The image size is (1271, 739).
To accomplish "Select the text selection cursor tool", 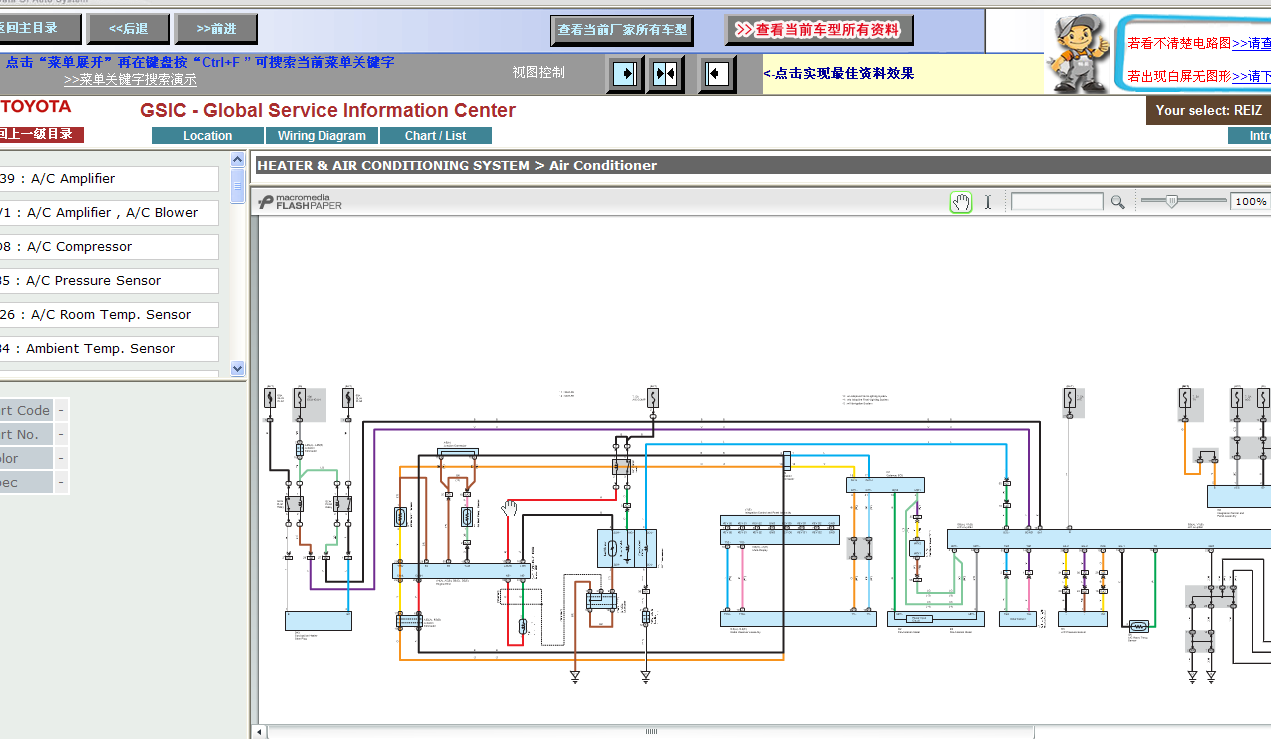I will [x=988, y=202].
